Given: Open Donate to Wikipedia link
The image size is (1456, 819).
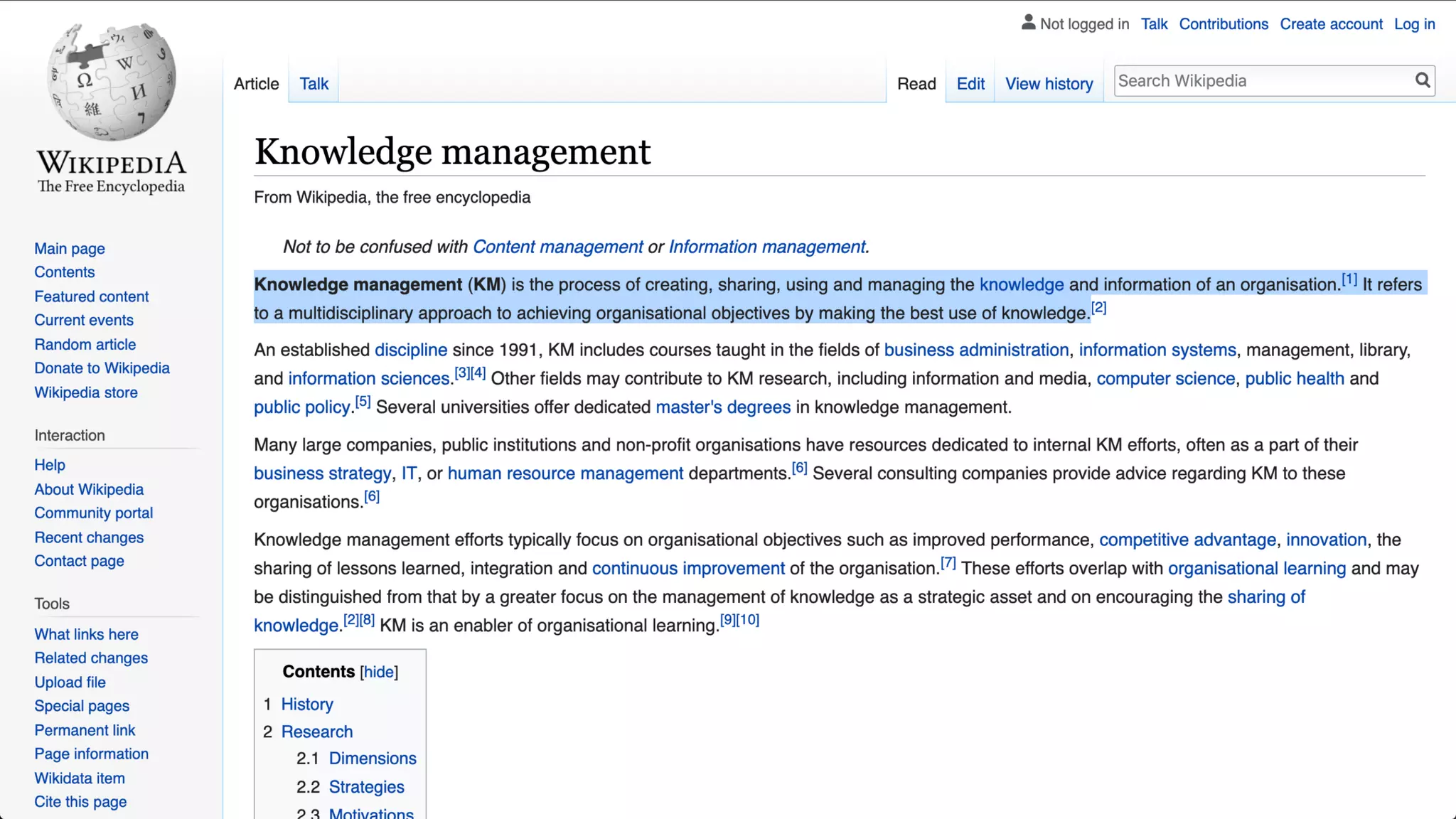Looking at the screenshot, I should pyautogui.click(x=102, y=368).
